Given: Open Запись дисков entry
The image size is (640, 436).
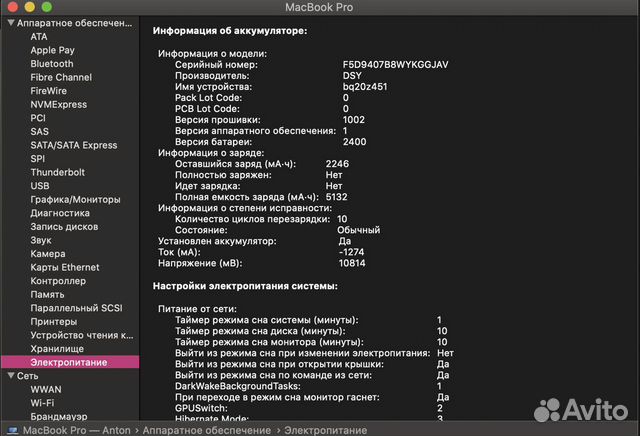Looking at the screenshot, I should click(x=64, y=227).
